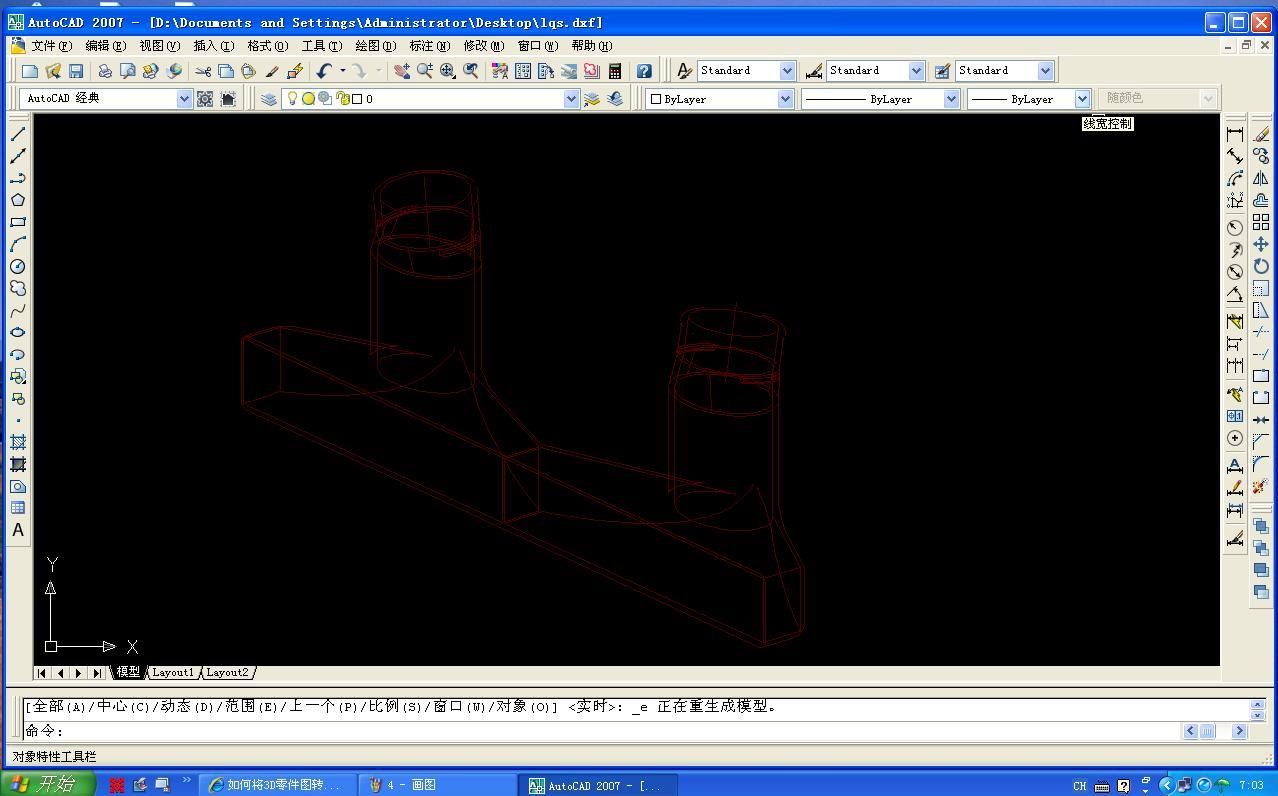The image size is (1278, 796).
Task: Open the ByLayer color control dropdown
Action: click(x=785, y=98)
